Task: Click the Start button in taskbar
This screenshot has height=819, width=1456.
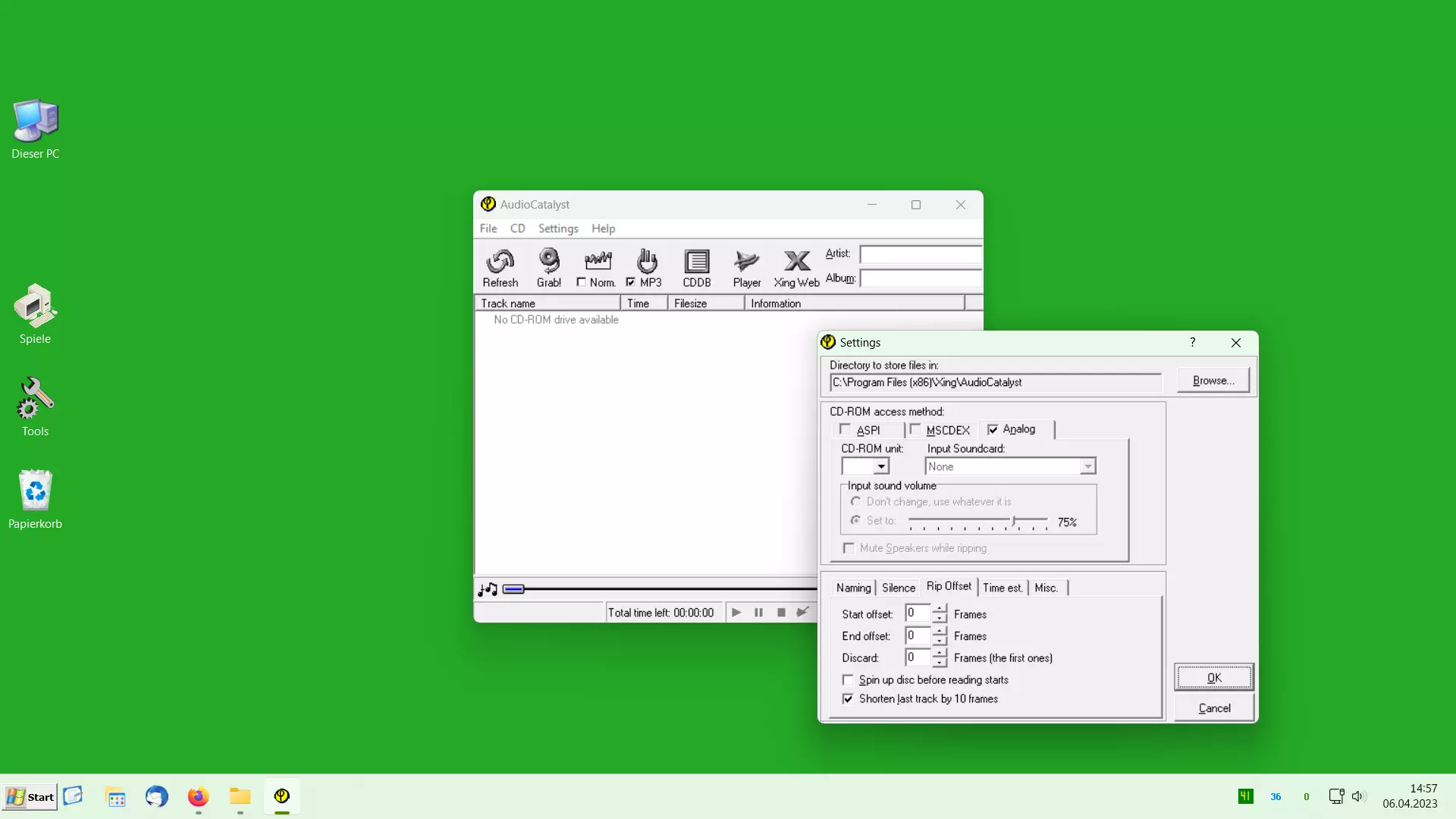Action: pyautogui.click(x=30, y=796)
